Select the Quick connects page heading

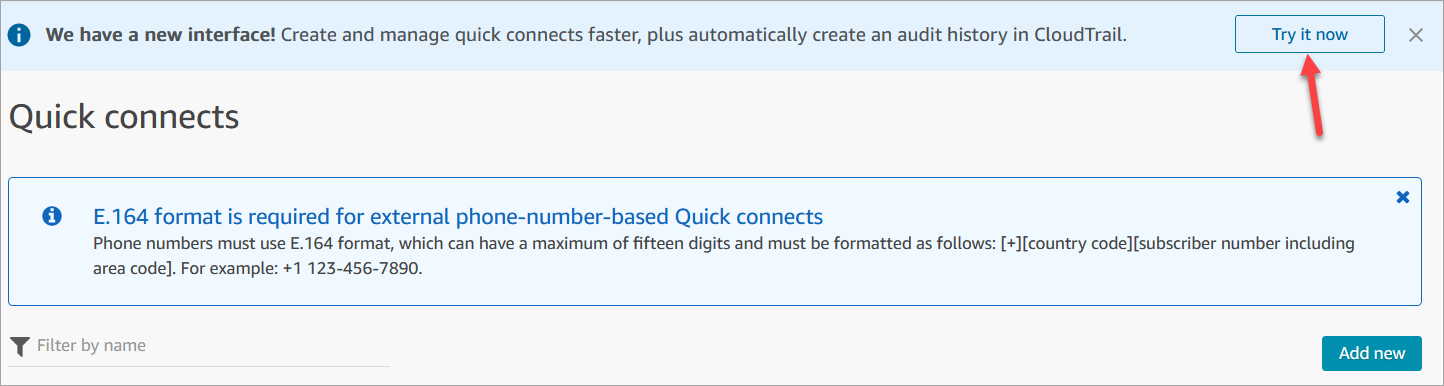click(x=124, y=117)
